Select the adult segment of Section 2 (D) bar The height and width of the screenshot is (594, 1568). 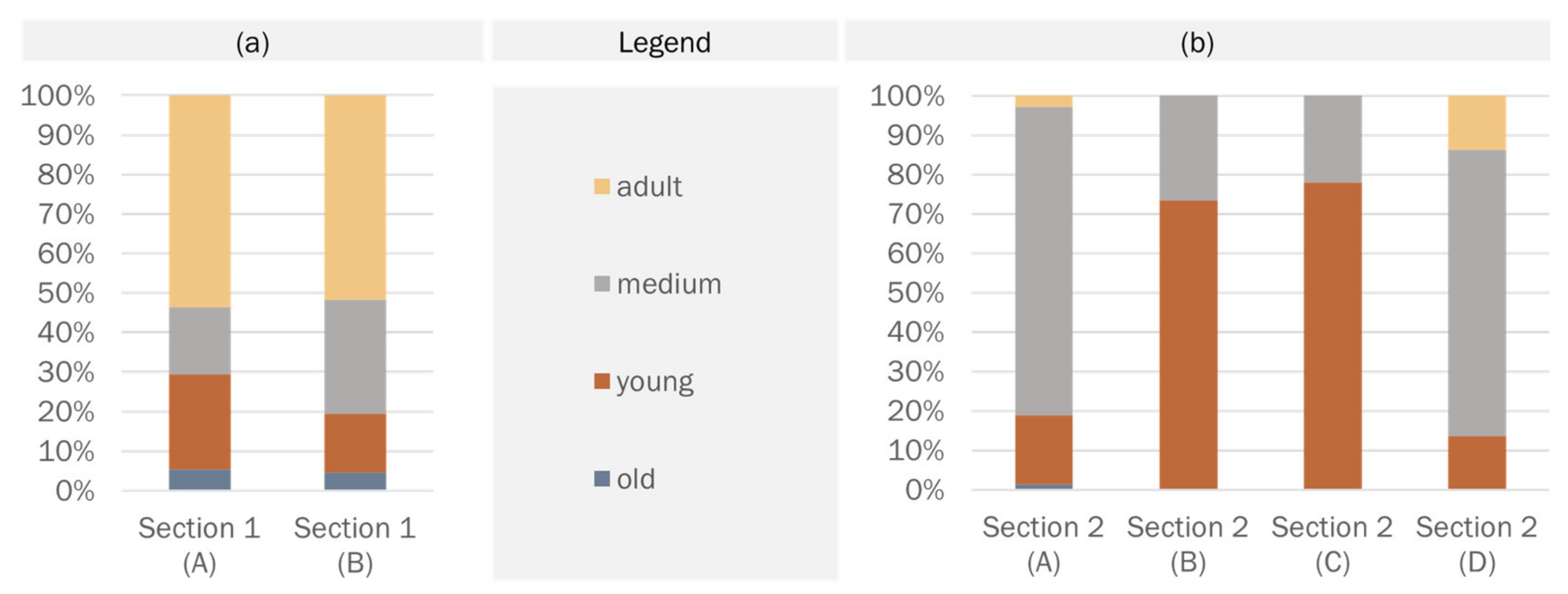(1477, 123)
